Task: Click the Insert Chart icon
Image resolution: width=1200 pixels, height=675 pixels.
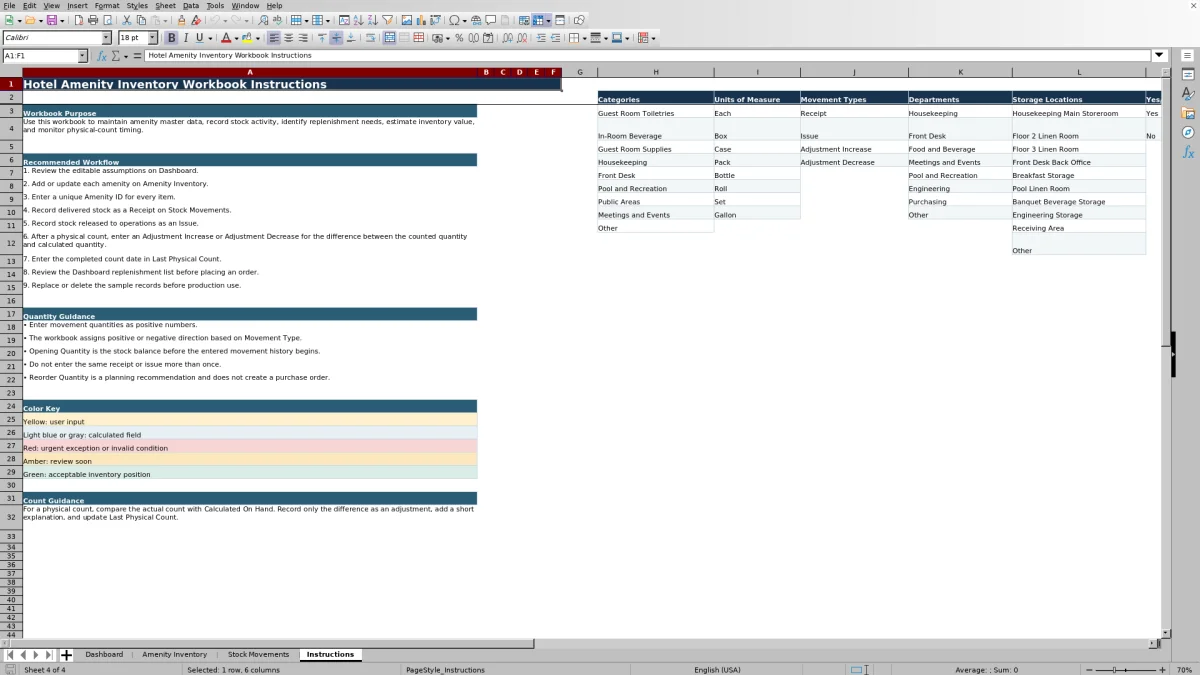Action: point(421,20)
